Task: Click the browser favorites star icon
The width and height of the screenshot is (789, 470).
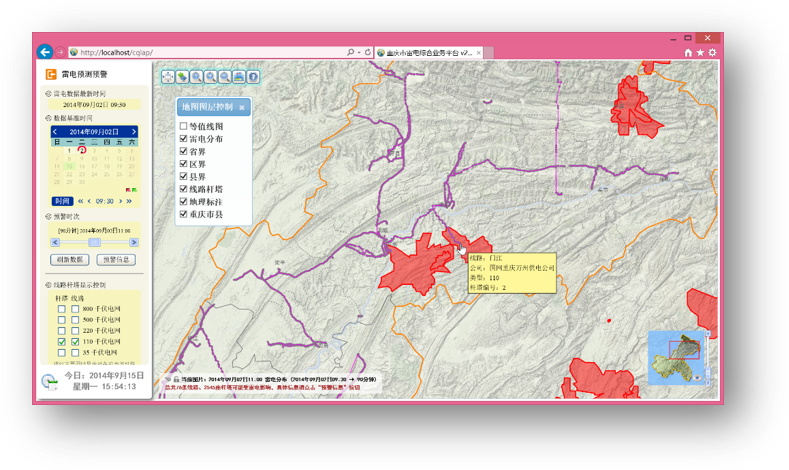Action: pos(700,52)
